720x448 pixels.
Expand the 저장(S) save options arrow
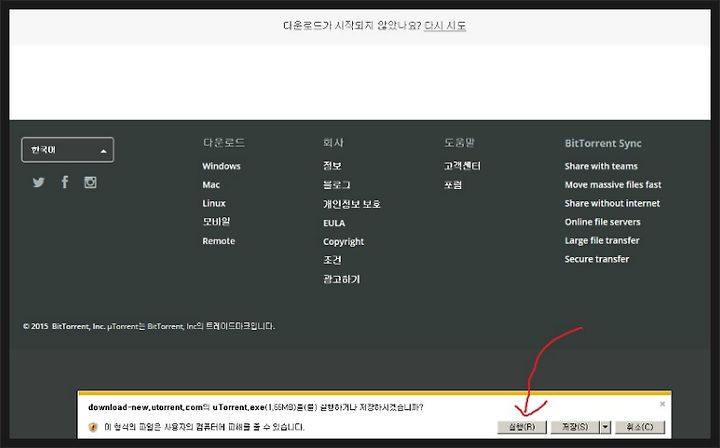(x=606, y=427)
